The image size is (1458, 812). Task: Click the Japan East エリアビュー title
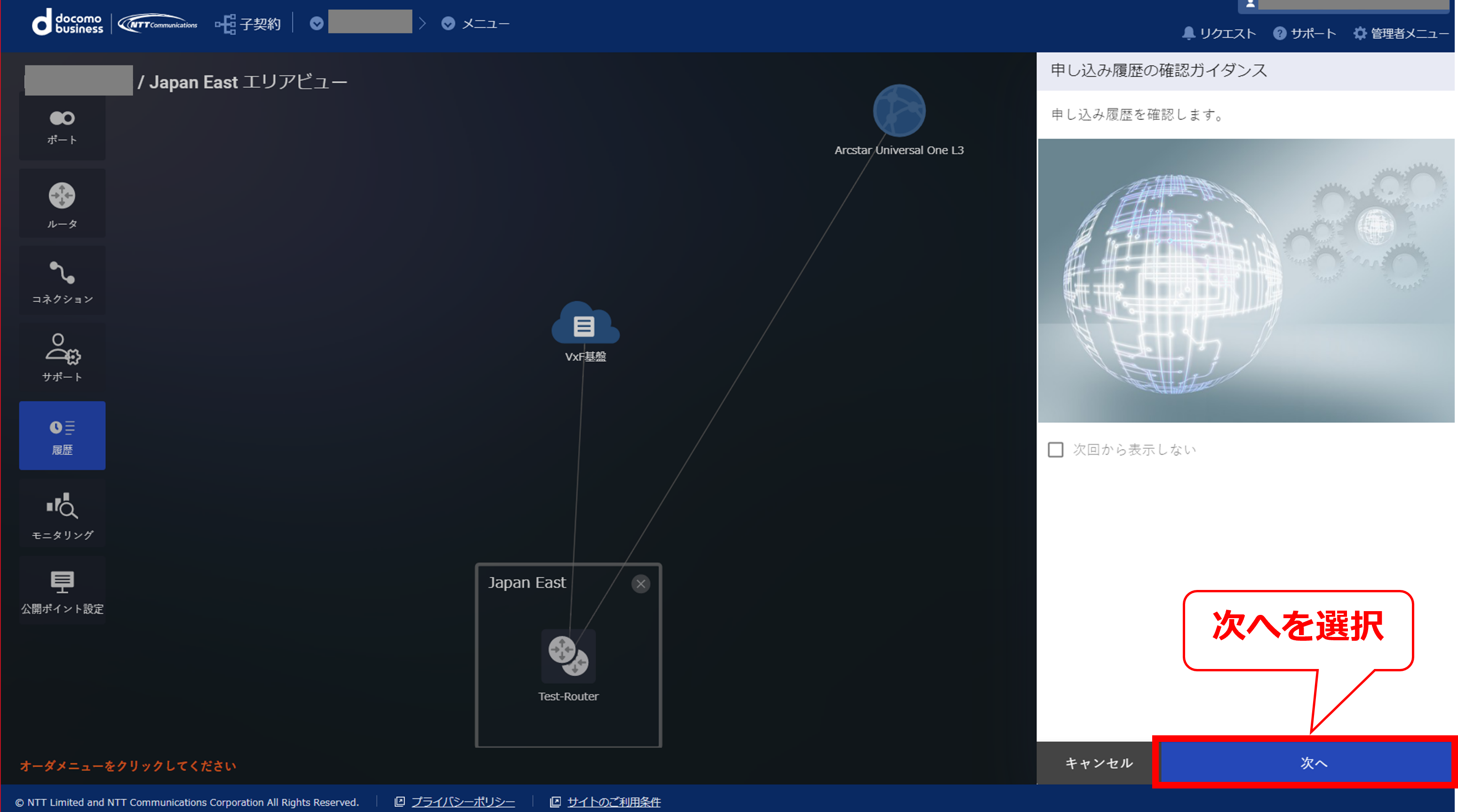248,82
